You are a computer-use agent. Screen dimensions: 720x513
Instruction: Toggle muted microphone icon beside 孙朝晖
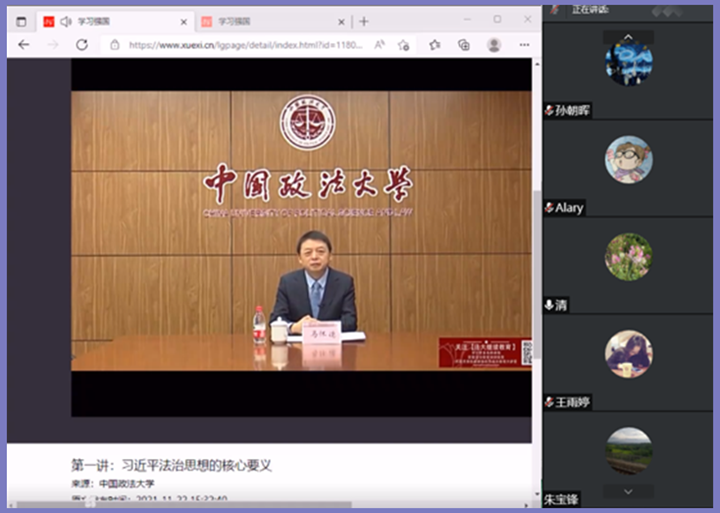549,111
